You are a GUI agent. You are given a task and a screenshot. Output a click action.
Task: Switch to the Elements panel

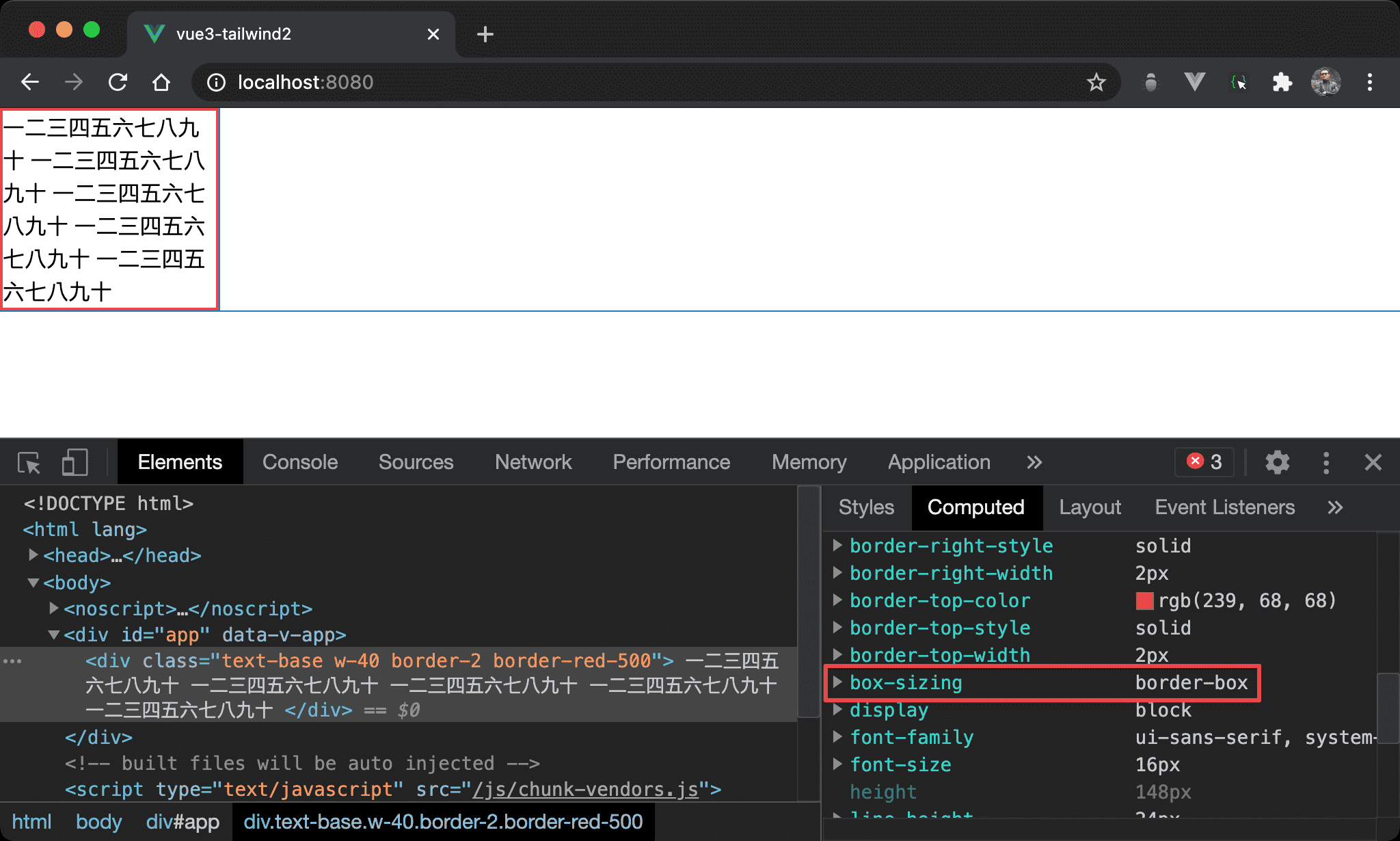point(180,462)
